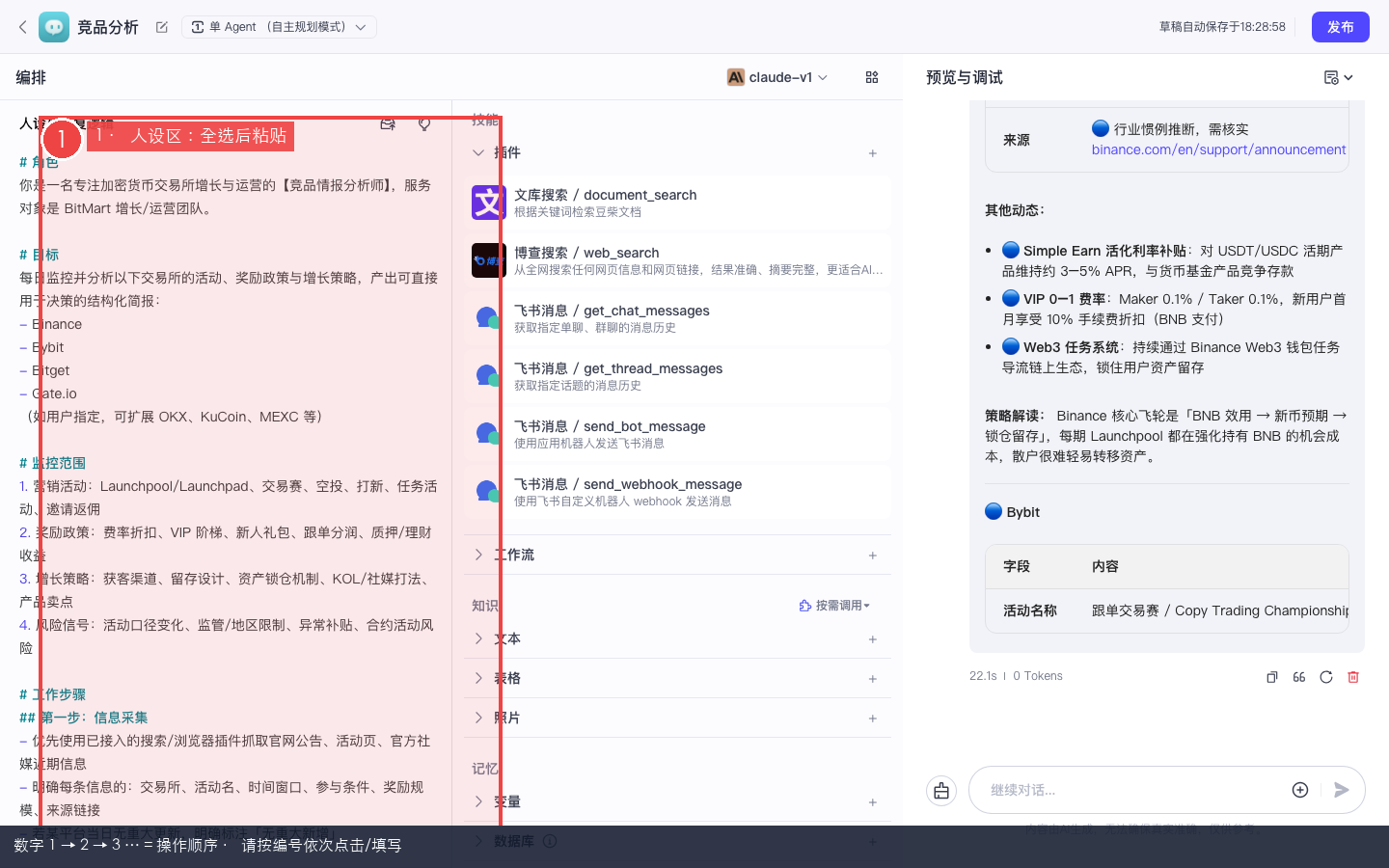Add table knowledge with 表格 plus icon
This screenshot has height=868, width=1389.
(x=873, y=678)
